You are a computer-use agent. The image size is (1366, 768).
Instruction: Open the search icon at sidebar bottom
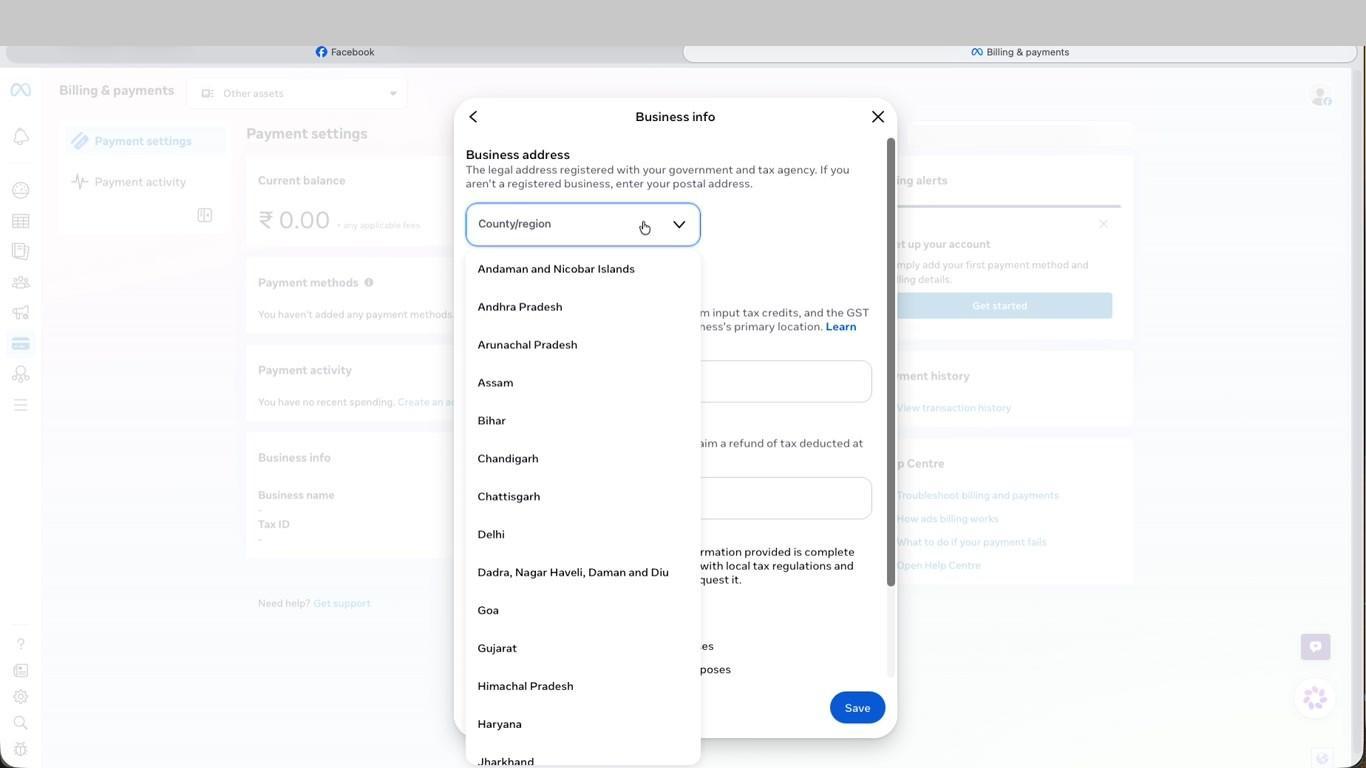click(x=20, y=723)
